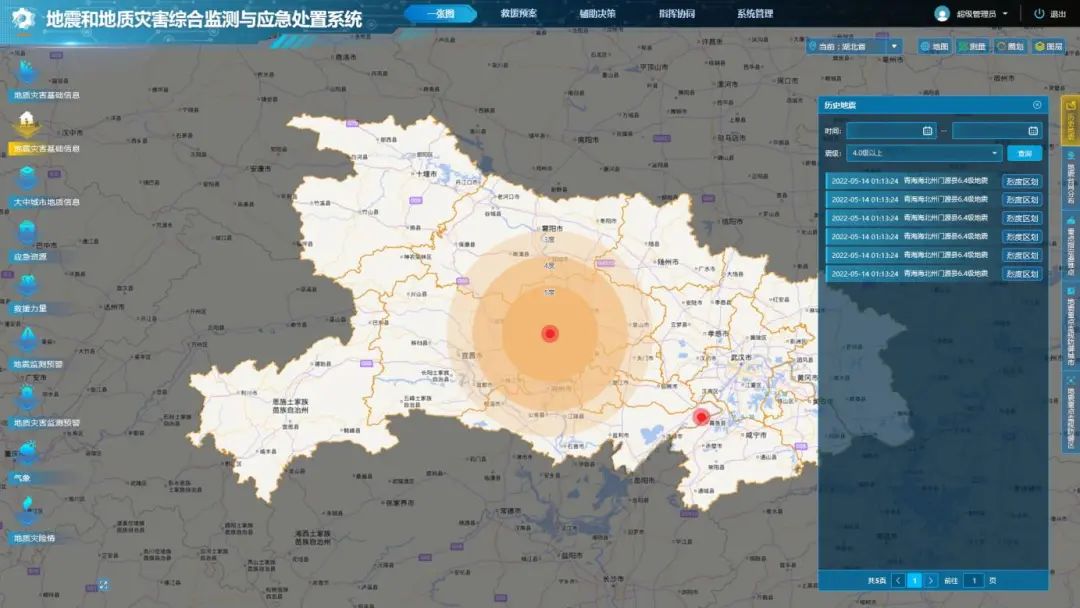Image resolution: width=1080 pixels, height=608 pixels.
Task: Open the 当前:湖北省 region dropdown
Action: point(854,46)
